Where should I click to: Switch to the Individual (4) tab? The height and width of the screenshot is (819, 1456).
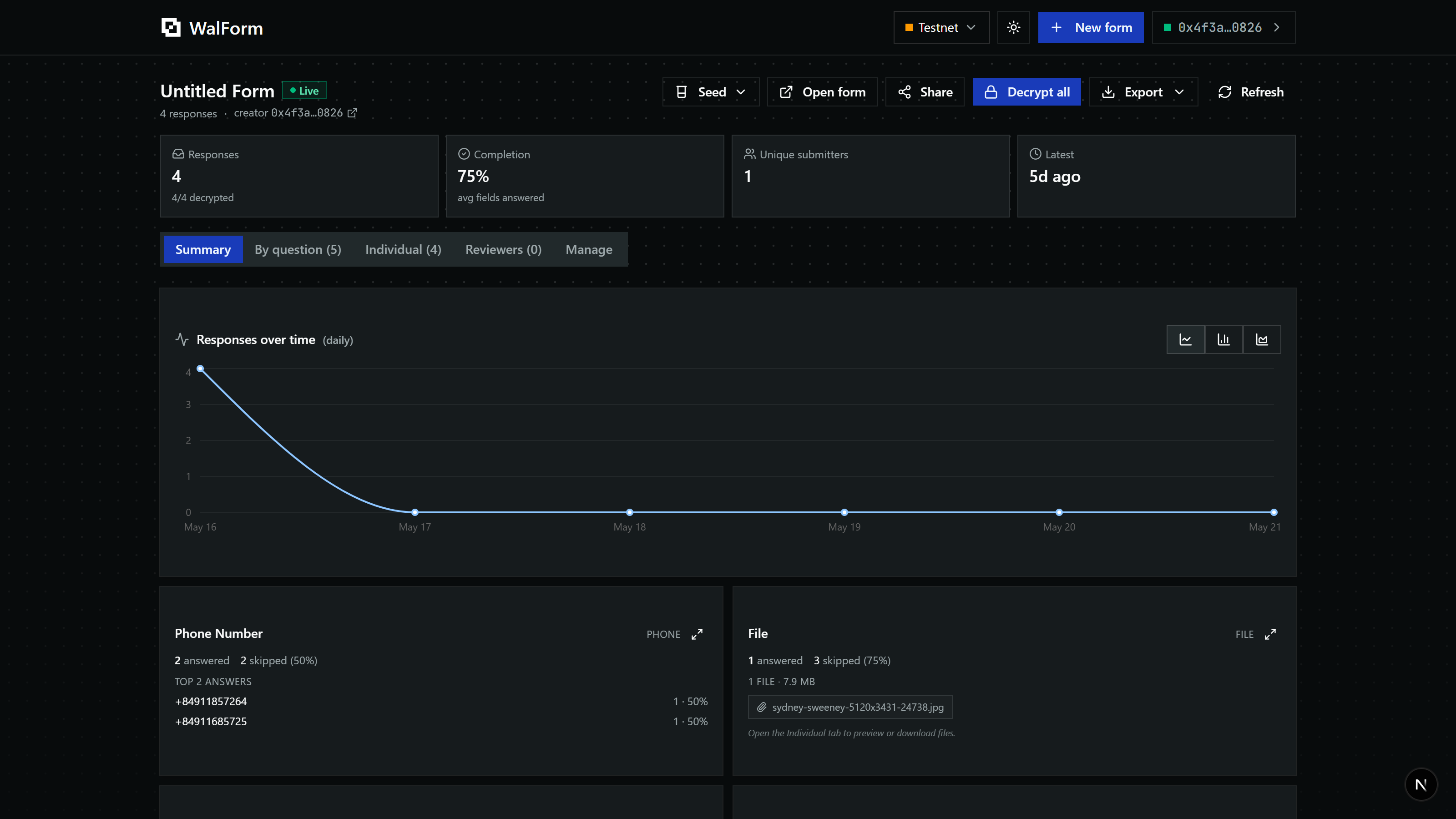click(x=403, y=249)
